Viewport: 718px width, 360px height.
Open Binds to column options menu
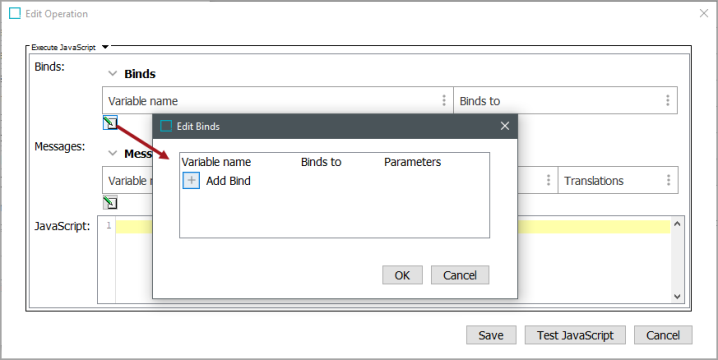pos(668,100)
